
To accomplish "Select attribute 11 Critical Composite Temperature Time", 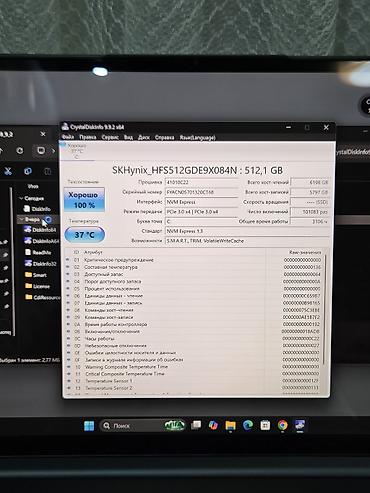I will [x=193, y=374].
